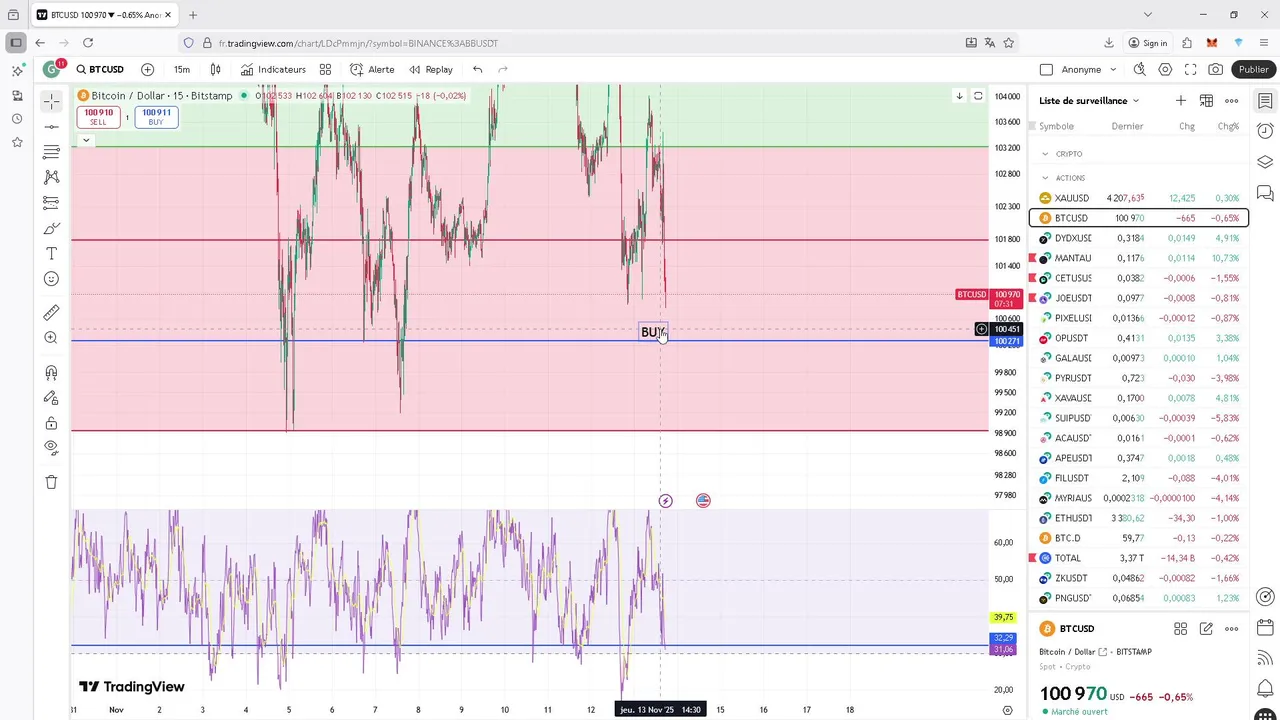Open chart settings hexagon icon

(1165, 69)
